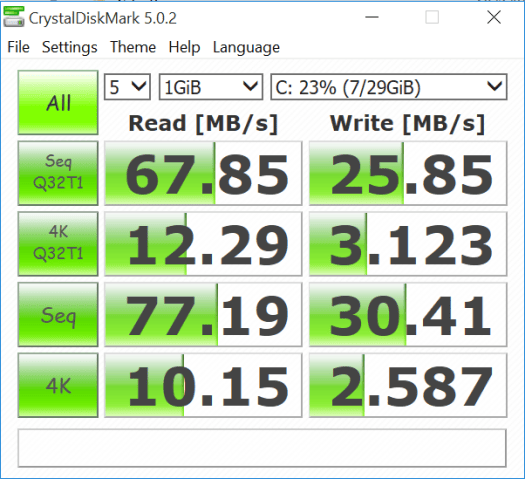Run all benchmarks with the All button

[x=58, y=102]
